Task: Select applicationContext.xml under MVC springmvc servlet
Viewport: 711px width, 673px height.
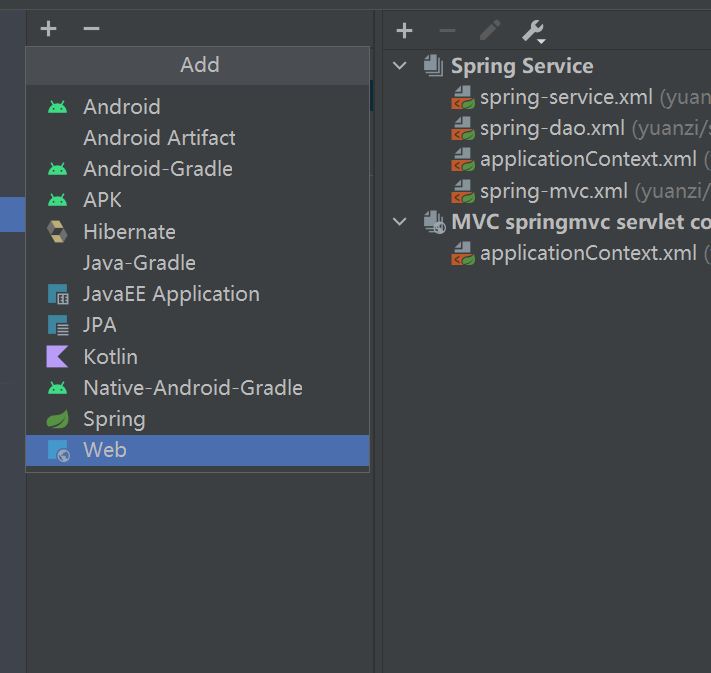Action: 588,254
